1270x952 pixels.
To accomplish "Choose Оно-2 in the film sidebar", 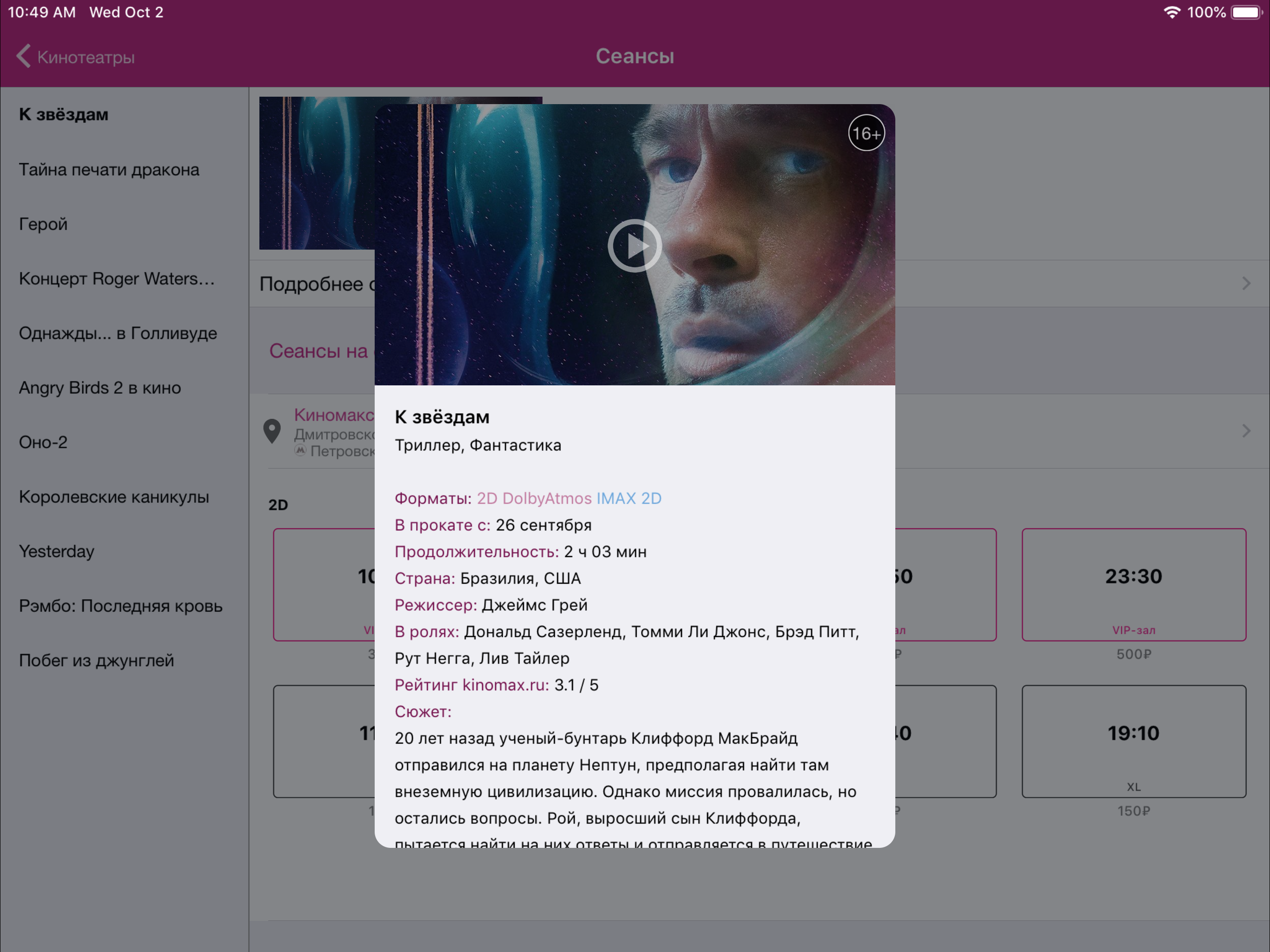I will point(43,442).
